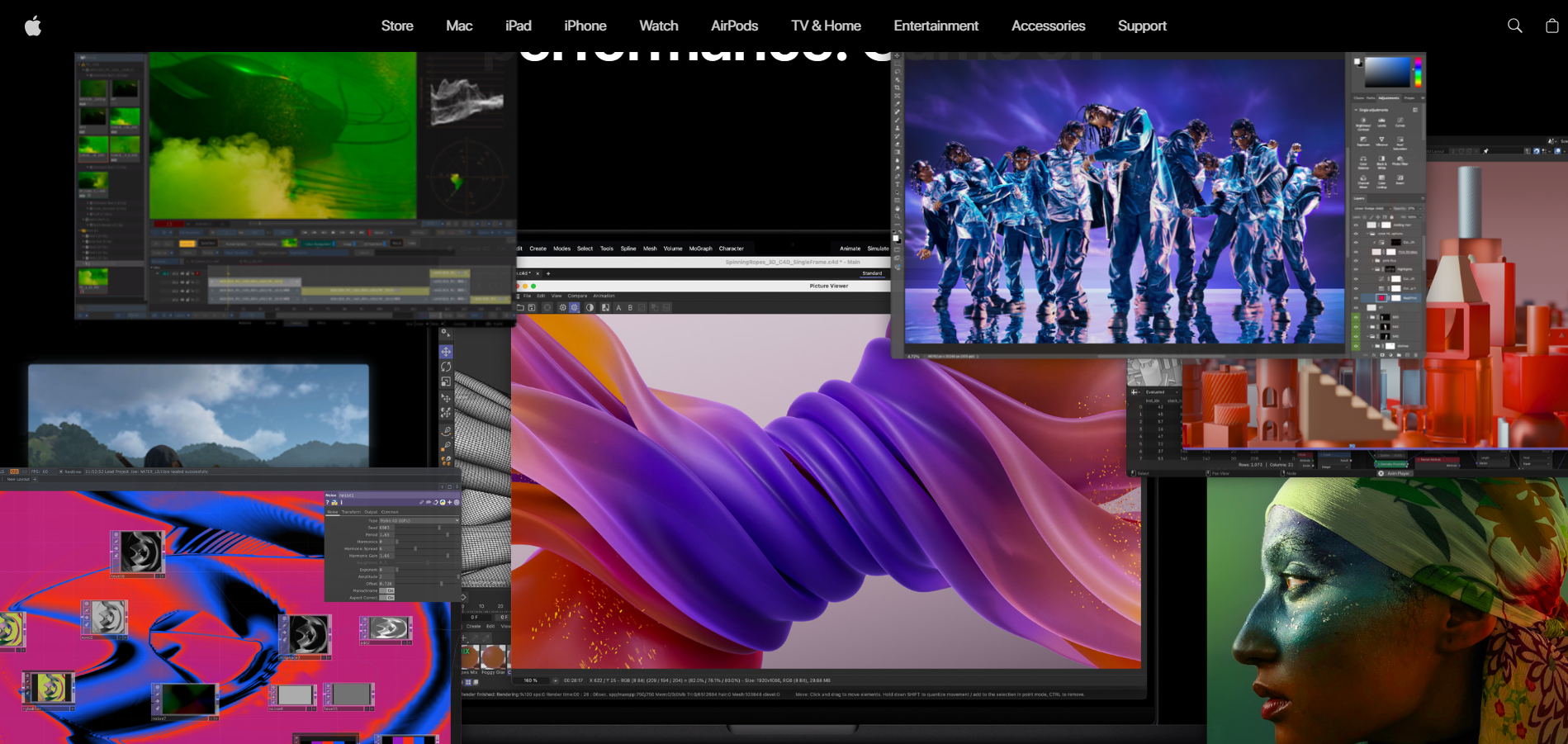Select Cinema 4D's Rotate tool
Image resolution: width=1568 pixels, height=744 pixels.
click(446, 367)
